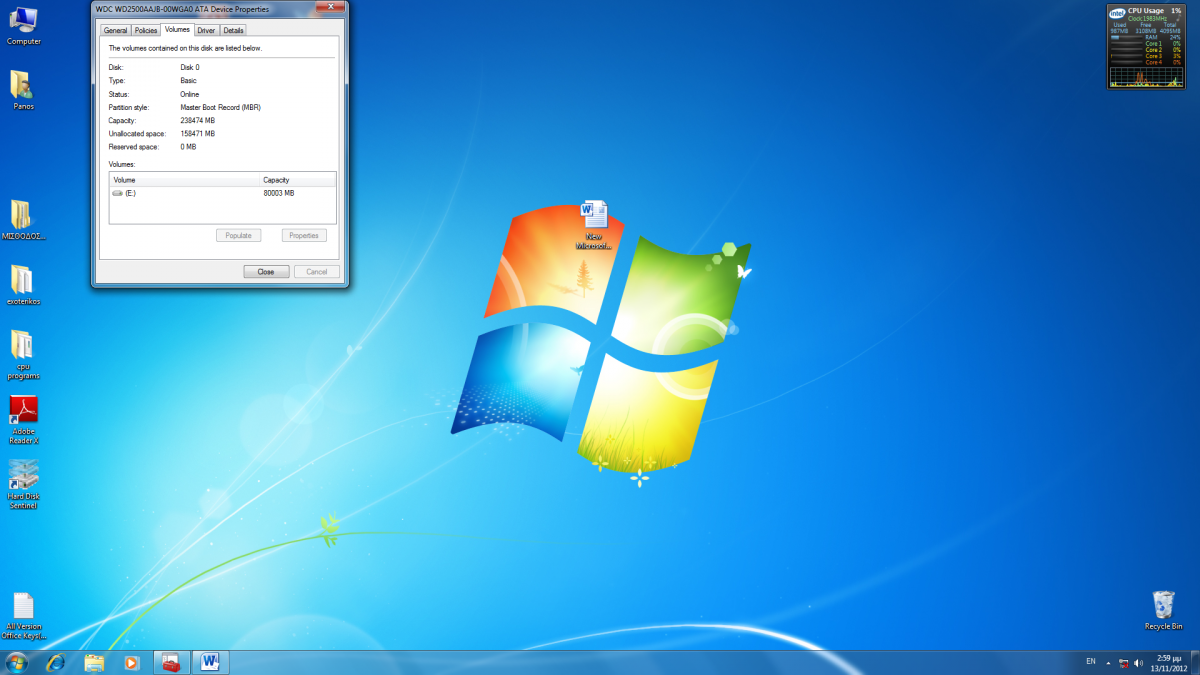This screenshot has width=1200, height=675.
Task: Click the 238474 MB capacity value
Action: (198, 120)
